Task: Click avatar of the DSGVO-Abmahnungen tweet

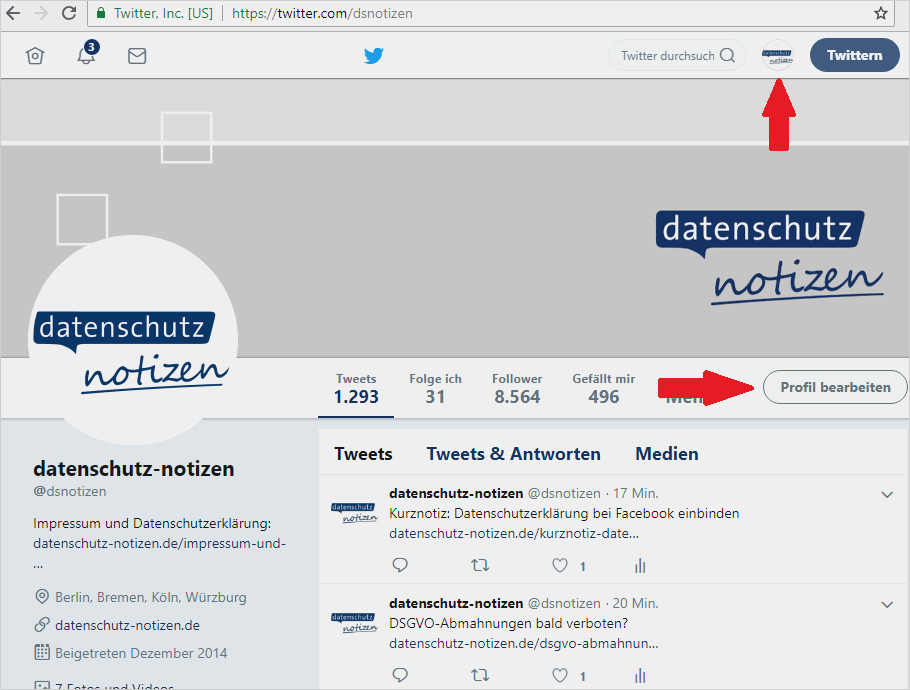Action: (354, 623)
